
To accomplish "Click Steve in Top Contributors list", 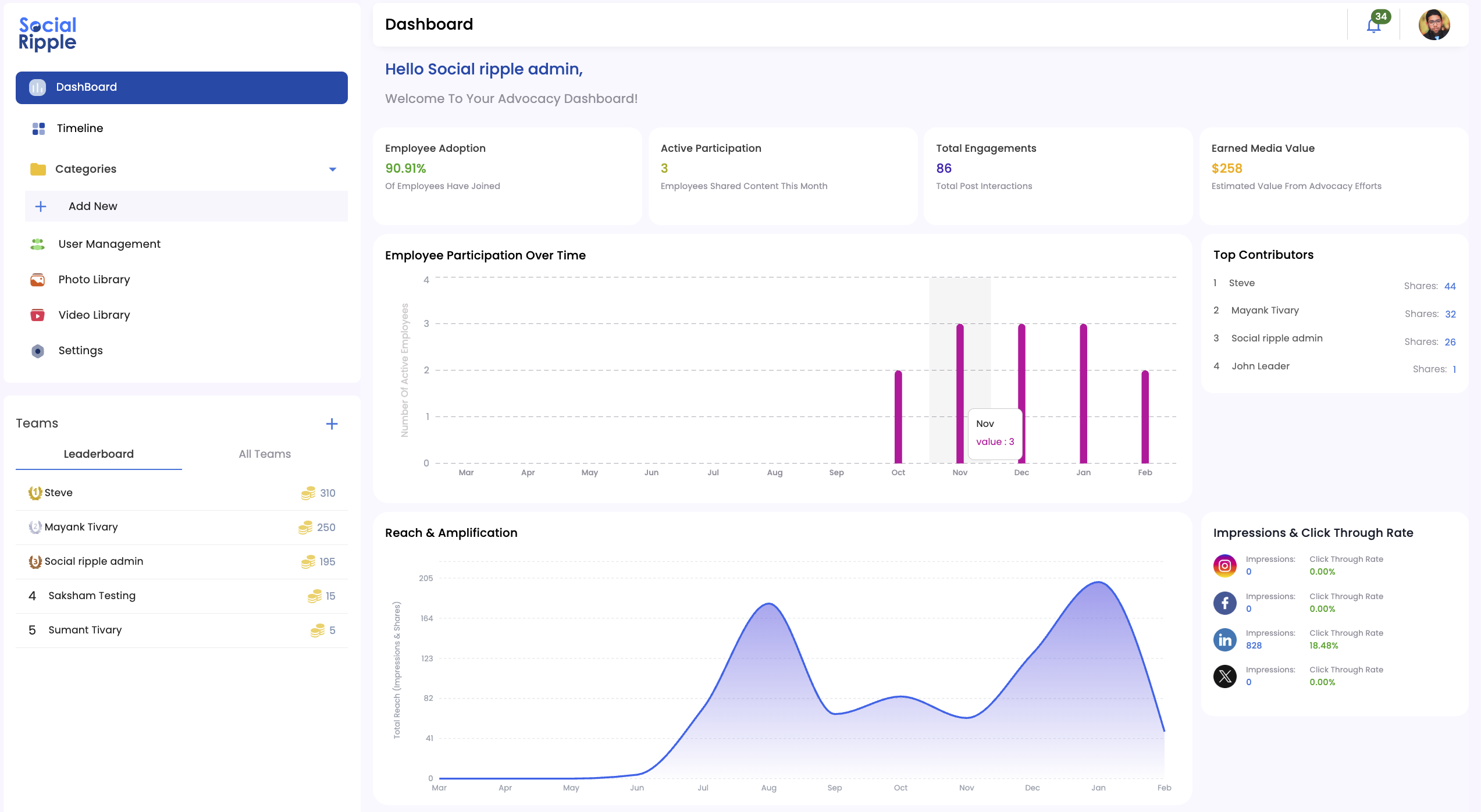I will click(1242, 283).
